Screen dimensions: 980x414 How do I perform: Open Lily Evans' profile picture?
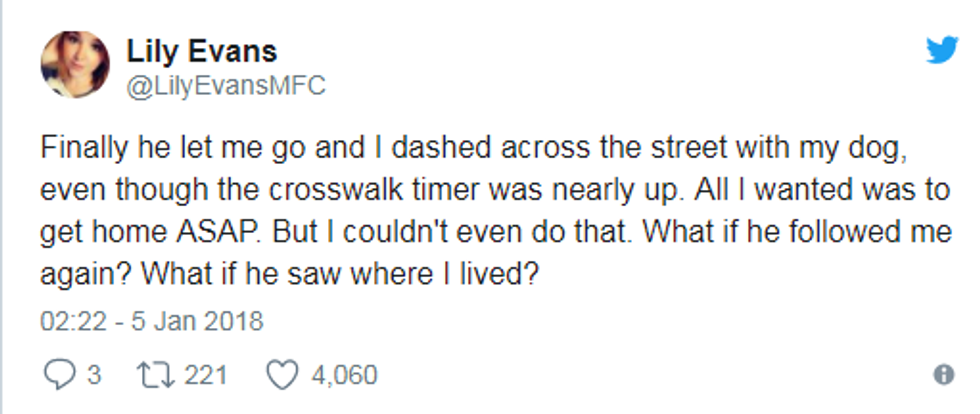click(75, 64)
